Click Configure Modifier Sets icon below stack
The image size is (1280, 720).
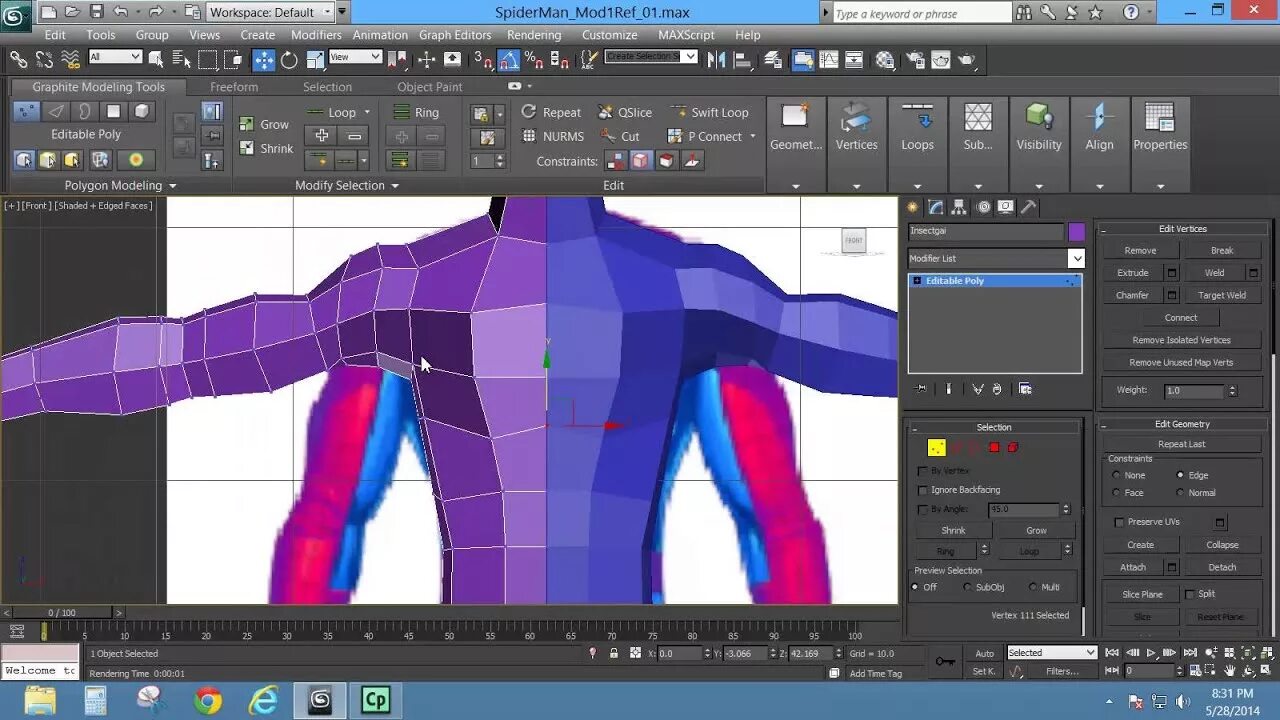point(1024,389)
